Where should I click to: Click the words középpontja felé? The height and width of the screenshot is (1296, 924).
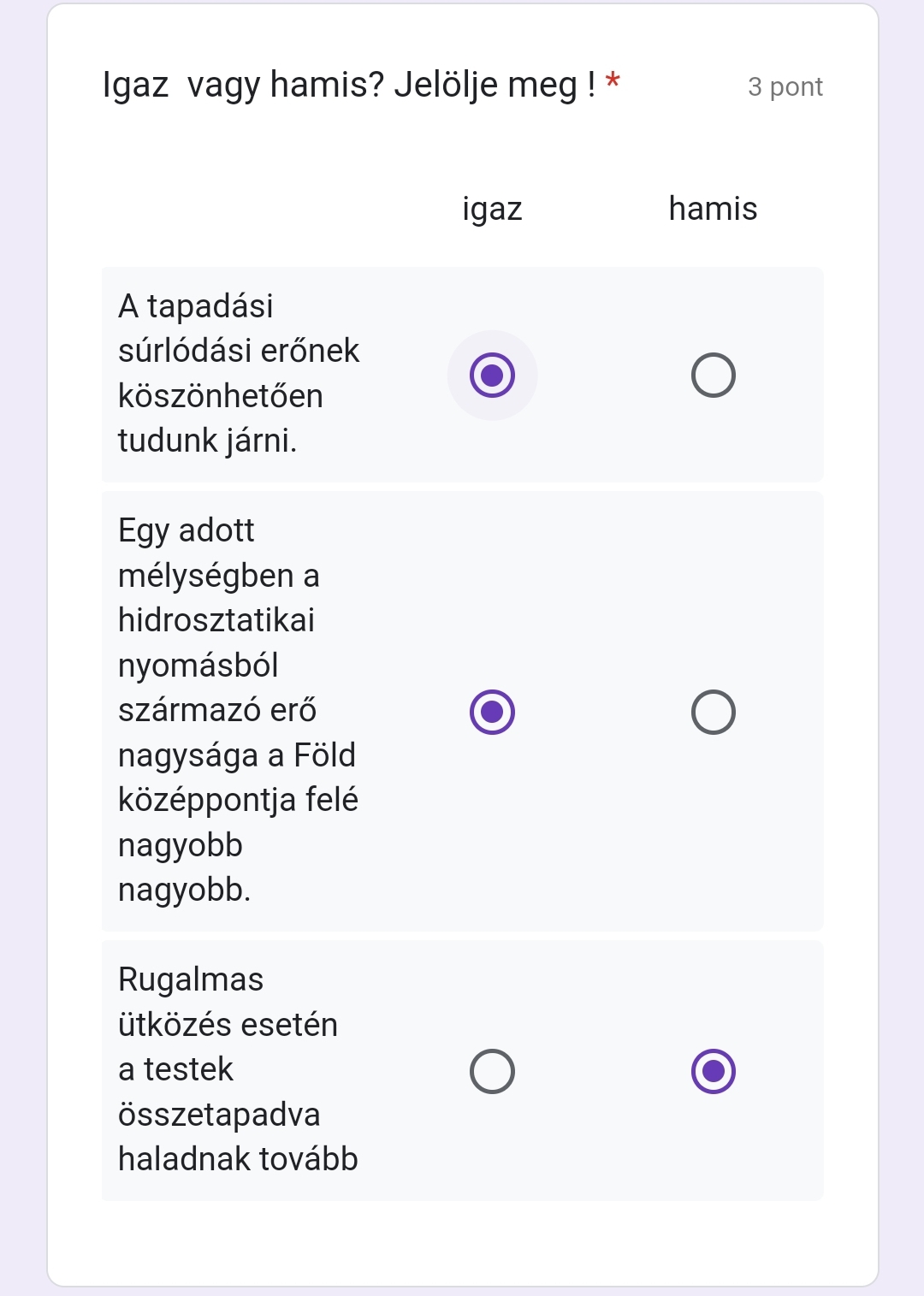pyautogui.click(x=238, y=801)
